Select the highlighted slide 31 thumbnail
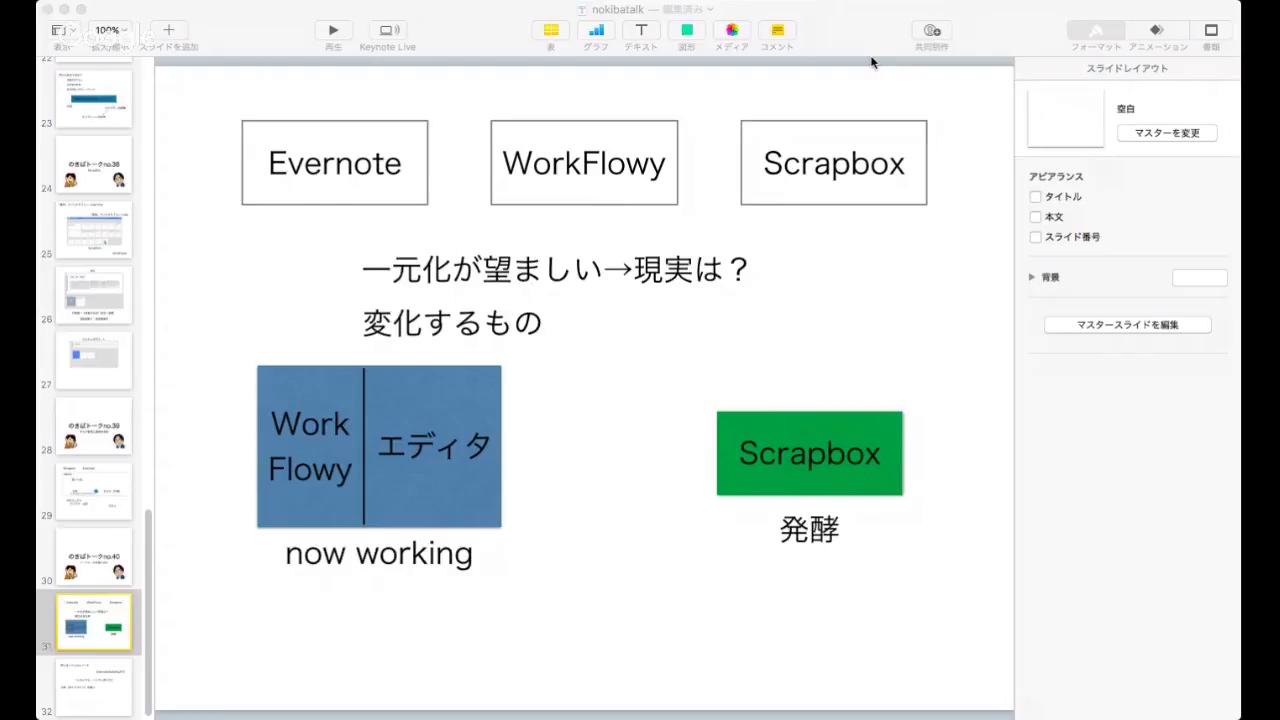The height and width of the screenshot is (720, 1280). click(x=94, y=622)
